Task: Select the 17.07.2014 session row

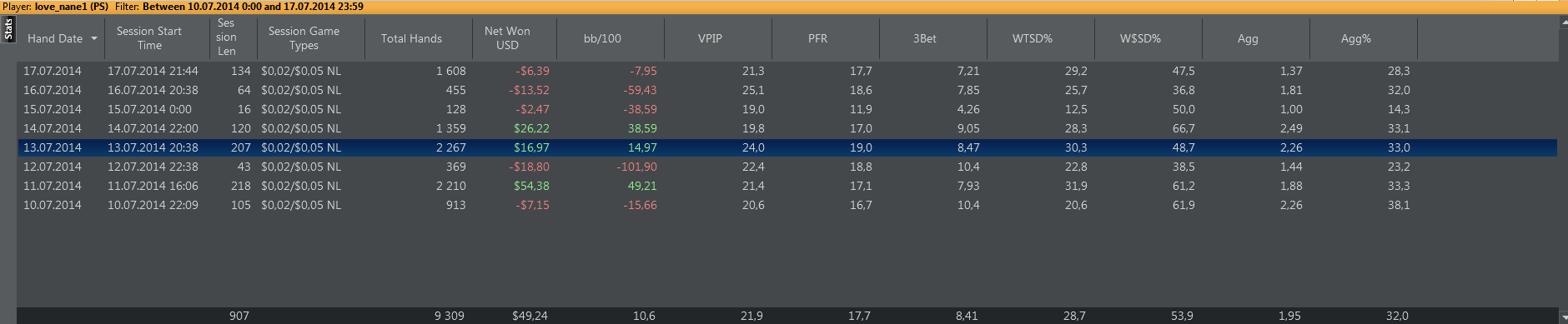Action: (787, 71)
